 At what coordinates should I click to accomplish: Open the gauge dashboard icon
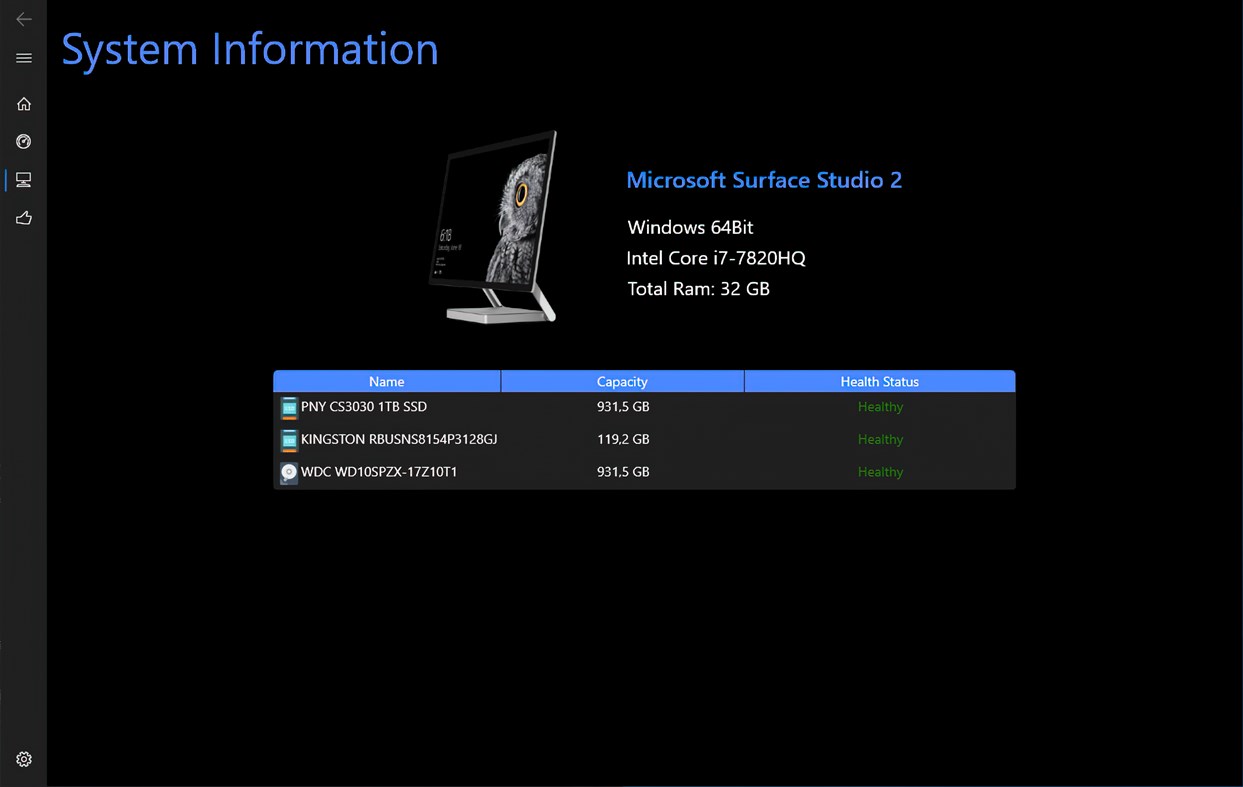click(x=24, y=142)
